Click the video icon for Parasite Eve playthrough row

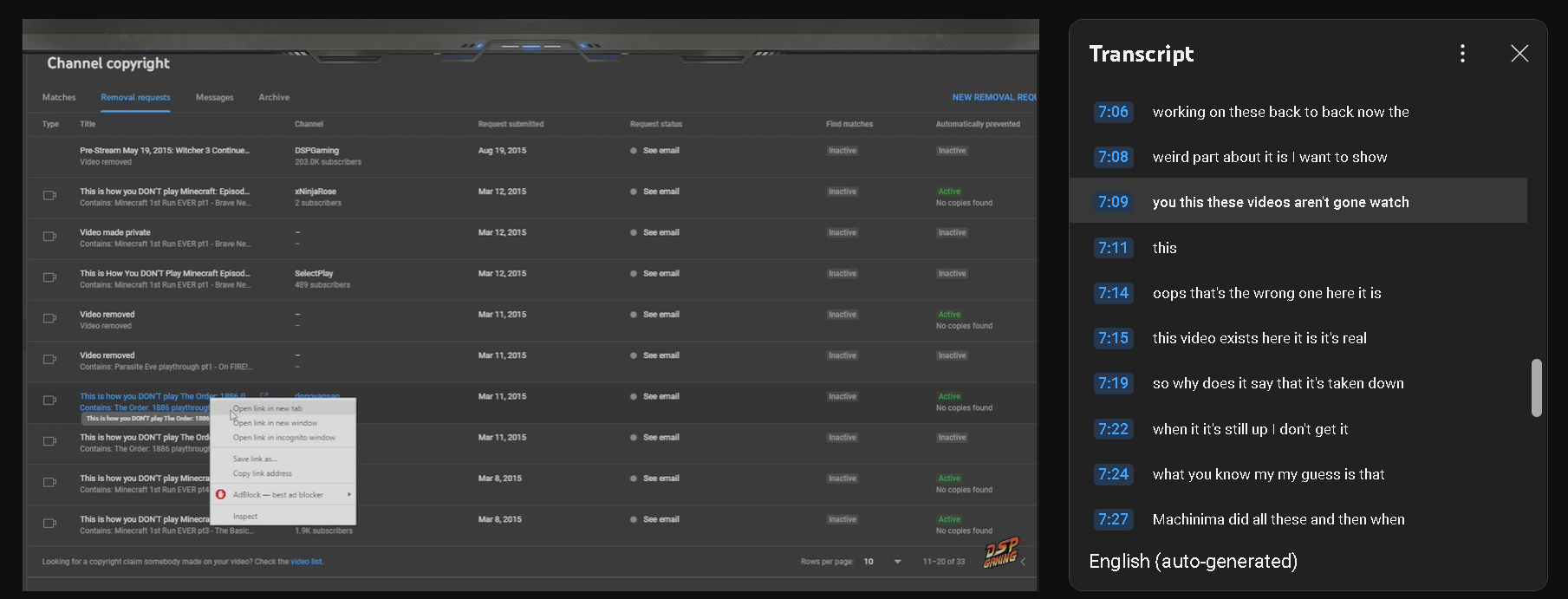(x=49, y=360)
